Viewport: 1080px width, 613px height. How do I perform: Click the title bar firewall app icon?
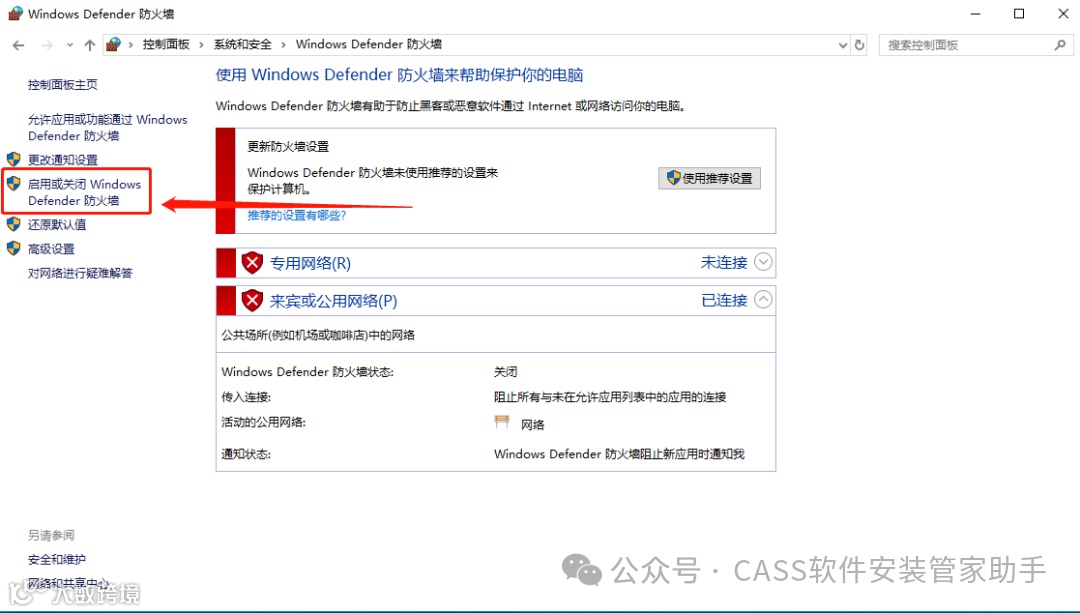click(15, 13)
